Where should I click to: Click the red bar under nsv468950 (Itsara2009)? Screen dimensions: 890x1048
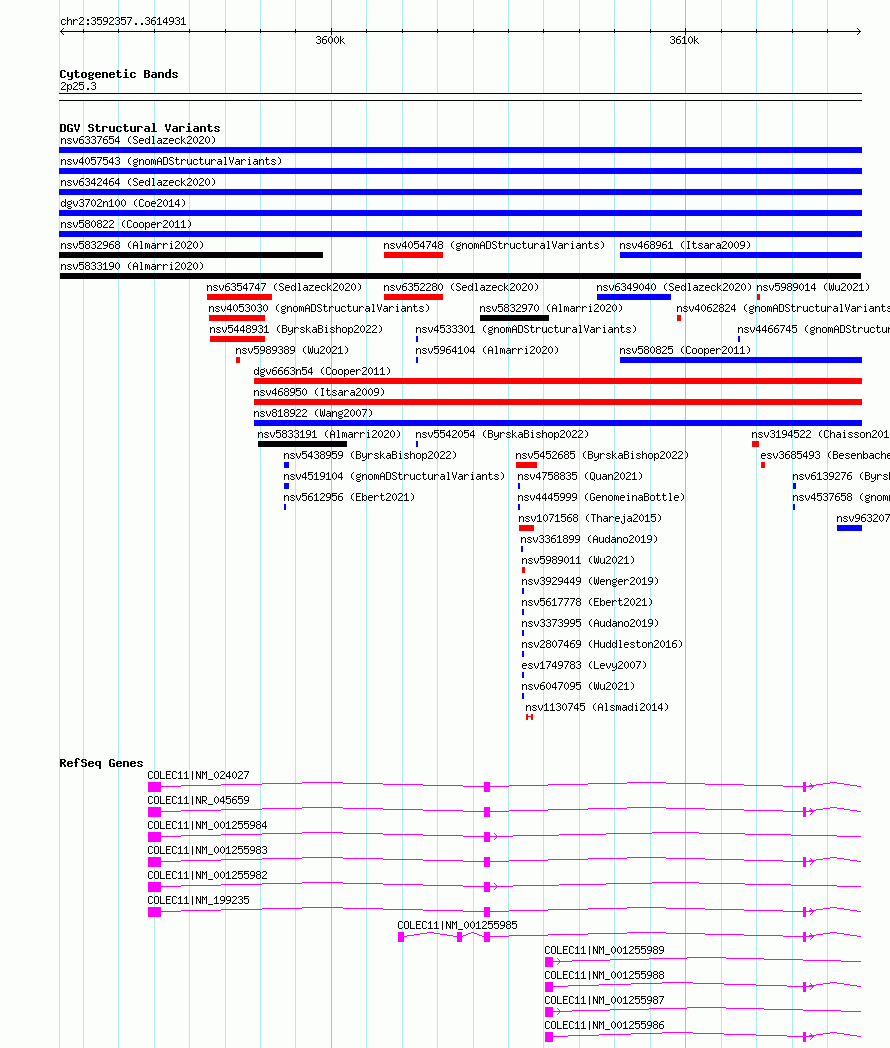coord(558,402)
